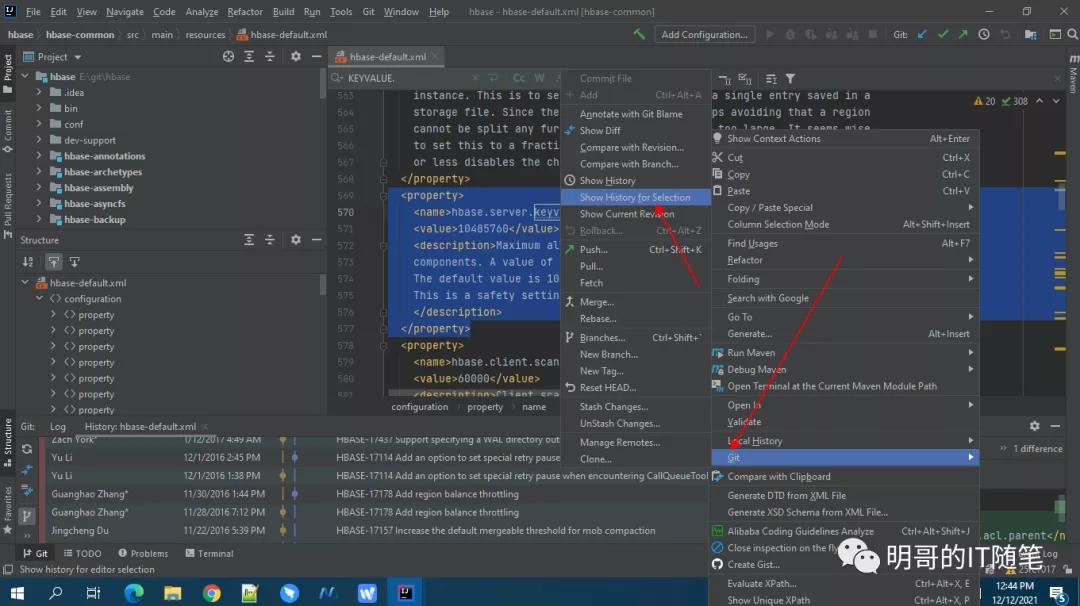Click the Add Configuration... button
The height and width of the screenshot is (606, 1080).
[704, 34]
